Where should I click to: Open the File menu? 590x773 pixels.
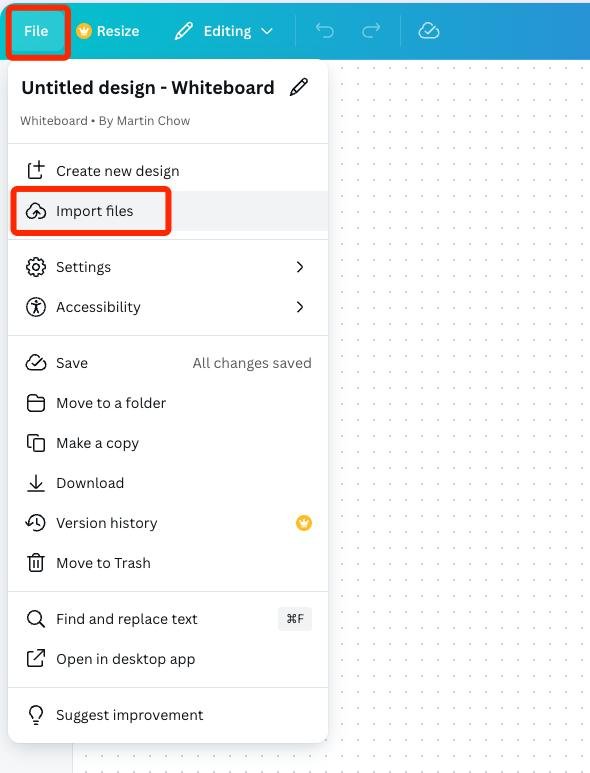point(36,31)
